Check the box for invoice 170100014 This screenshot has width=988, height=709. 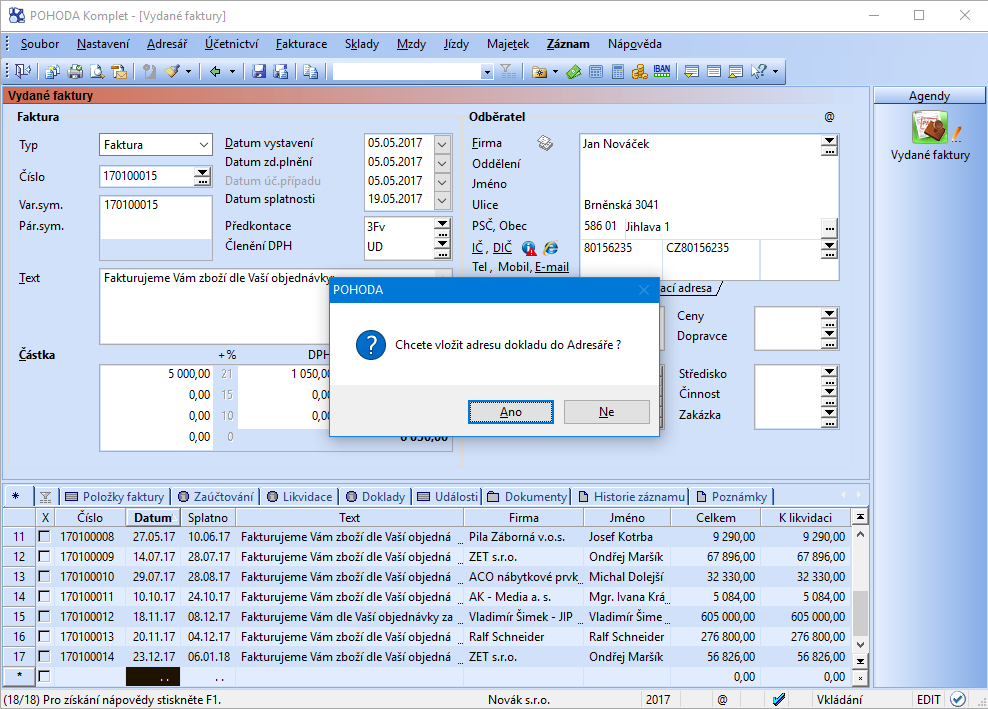[44, 657]
